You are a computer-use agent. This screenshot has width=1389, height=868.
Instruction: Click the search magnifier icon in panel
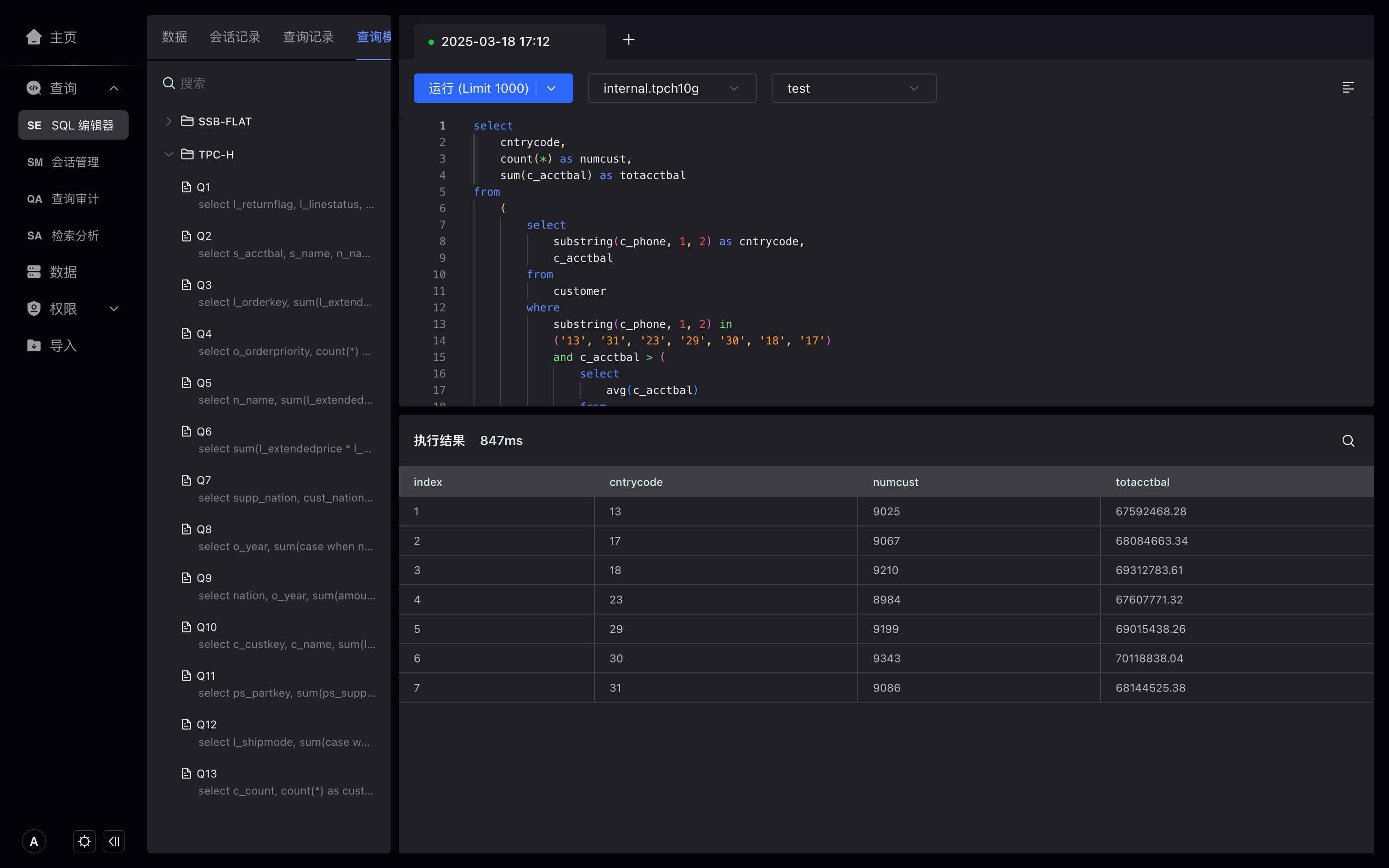169,83
